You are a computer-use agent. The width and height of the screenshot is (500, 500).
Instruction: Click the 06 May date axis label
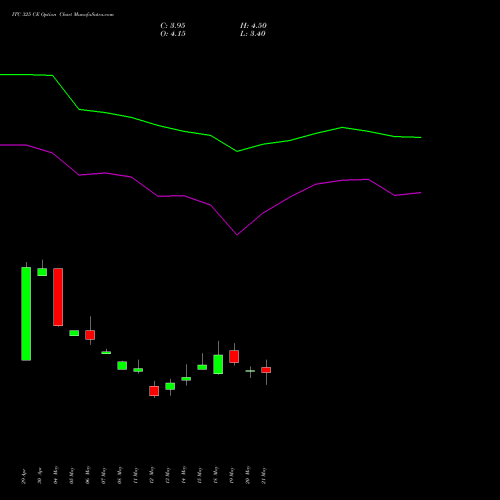88,475
